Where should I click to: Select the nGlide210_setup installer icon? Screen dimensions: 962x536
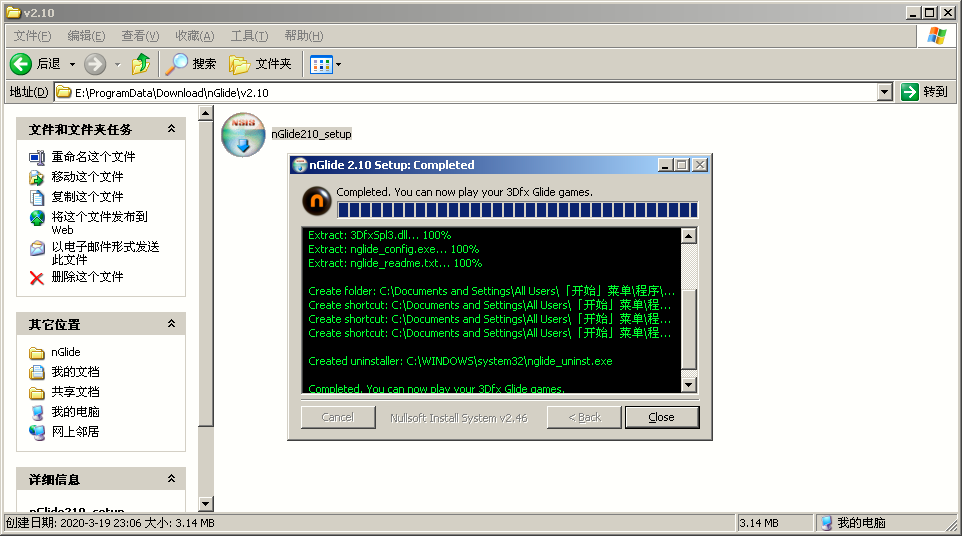243,134
